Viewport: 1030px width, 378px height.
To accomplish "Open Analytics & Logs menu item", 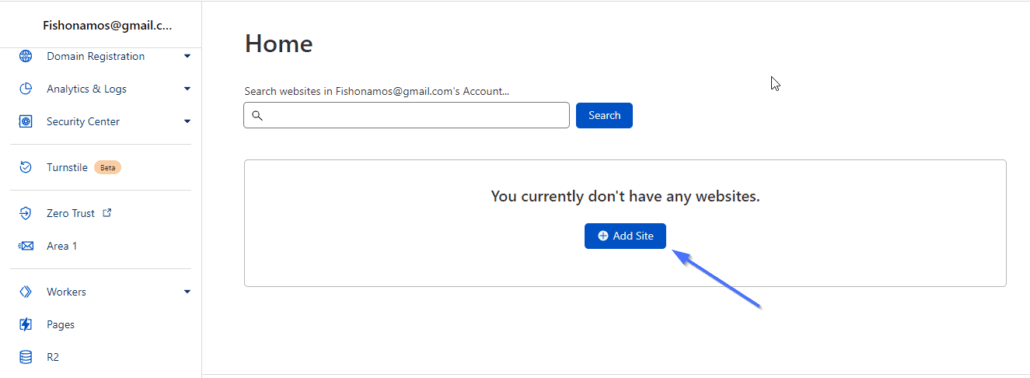I will tap(87, 89).
